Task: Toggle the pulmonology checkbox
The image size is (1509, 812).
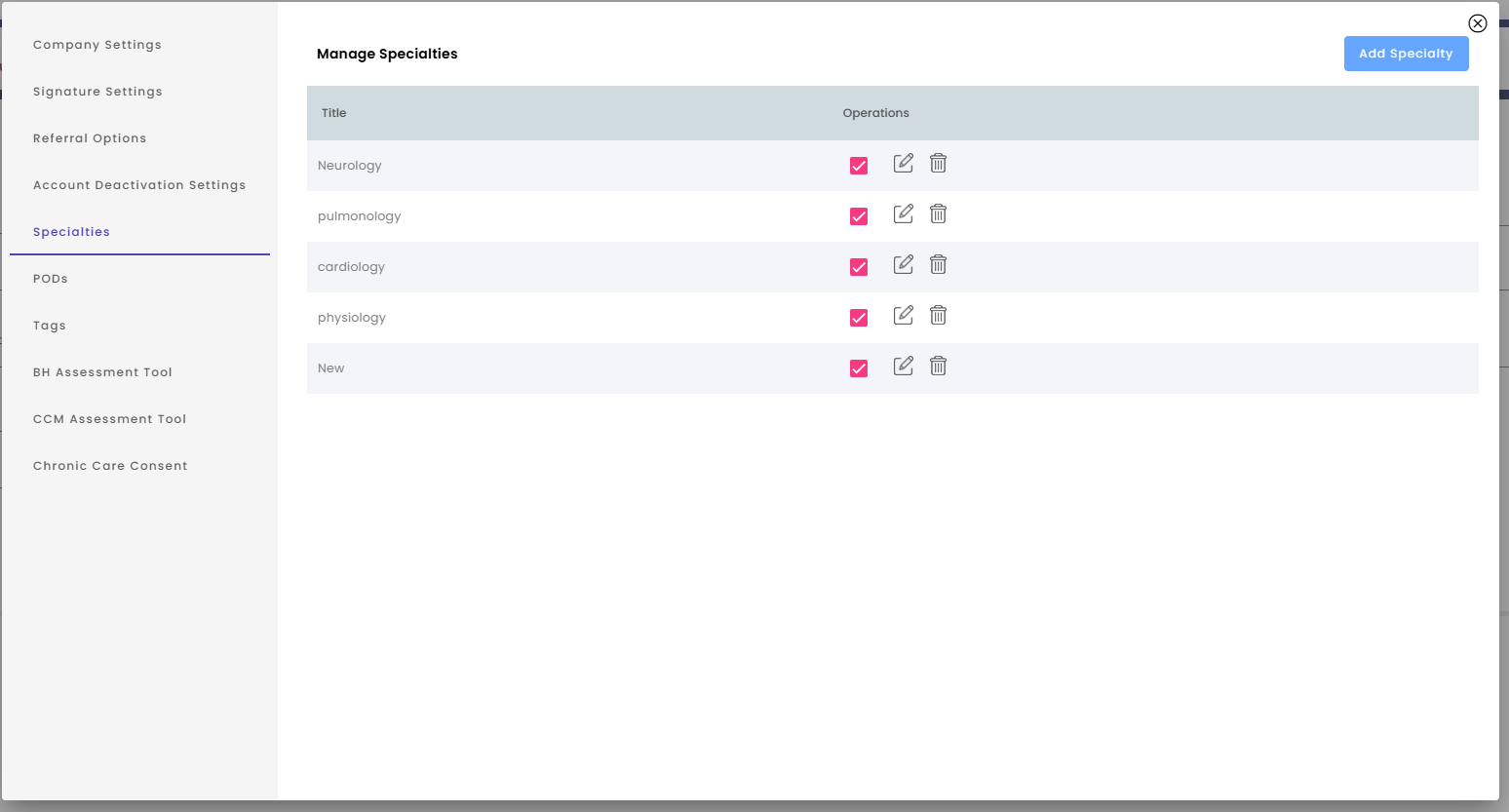Action: [859, 216]
